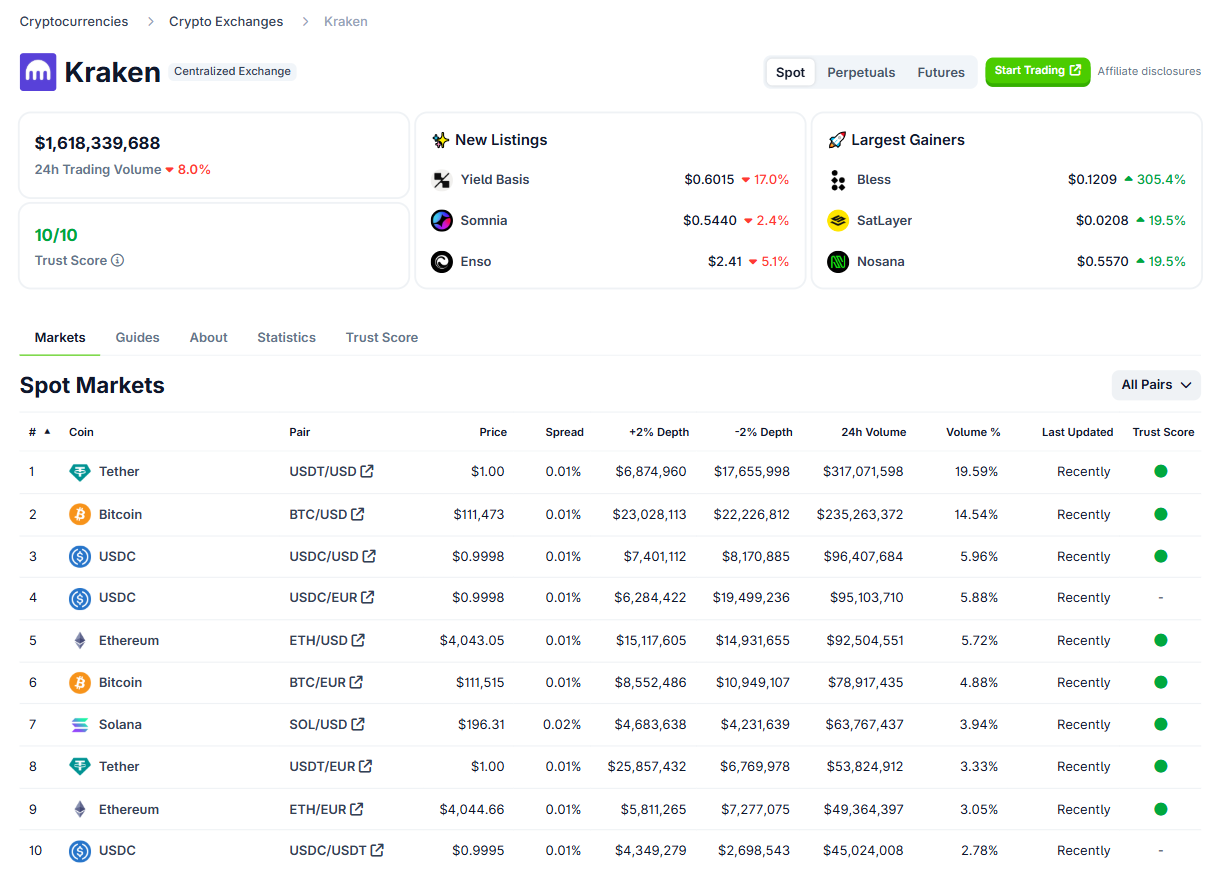The height and width of the screenshot is (869, 1211).
Task: Switch to Perpetuals market type
Action: [861, 73]
